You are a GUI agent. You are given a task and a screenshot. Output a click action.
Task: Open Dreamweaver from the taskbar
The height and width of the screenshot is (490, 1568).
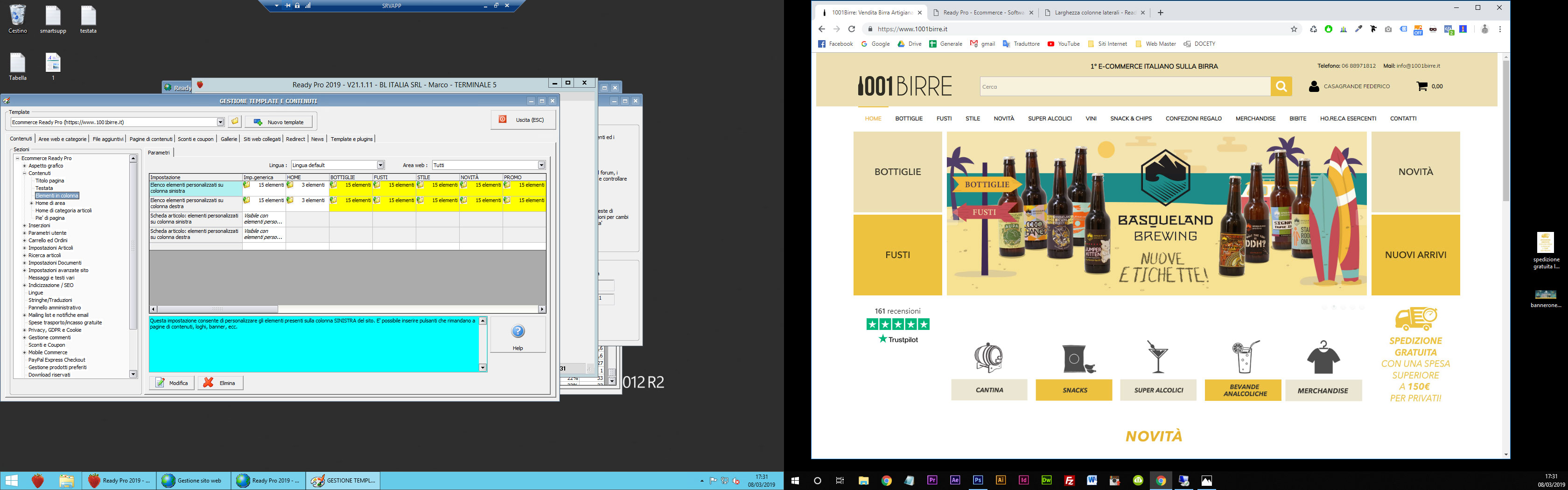[1046, 480]
